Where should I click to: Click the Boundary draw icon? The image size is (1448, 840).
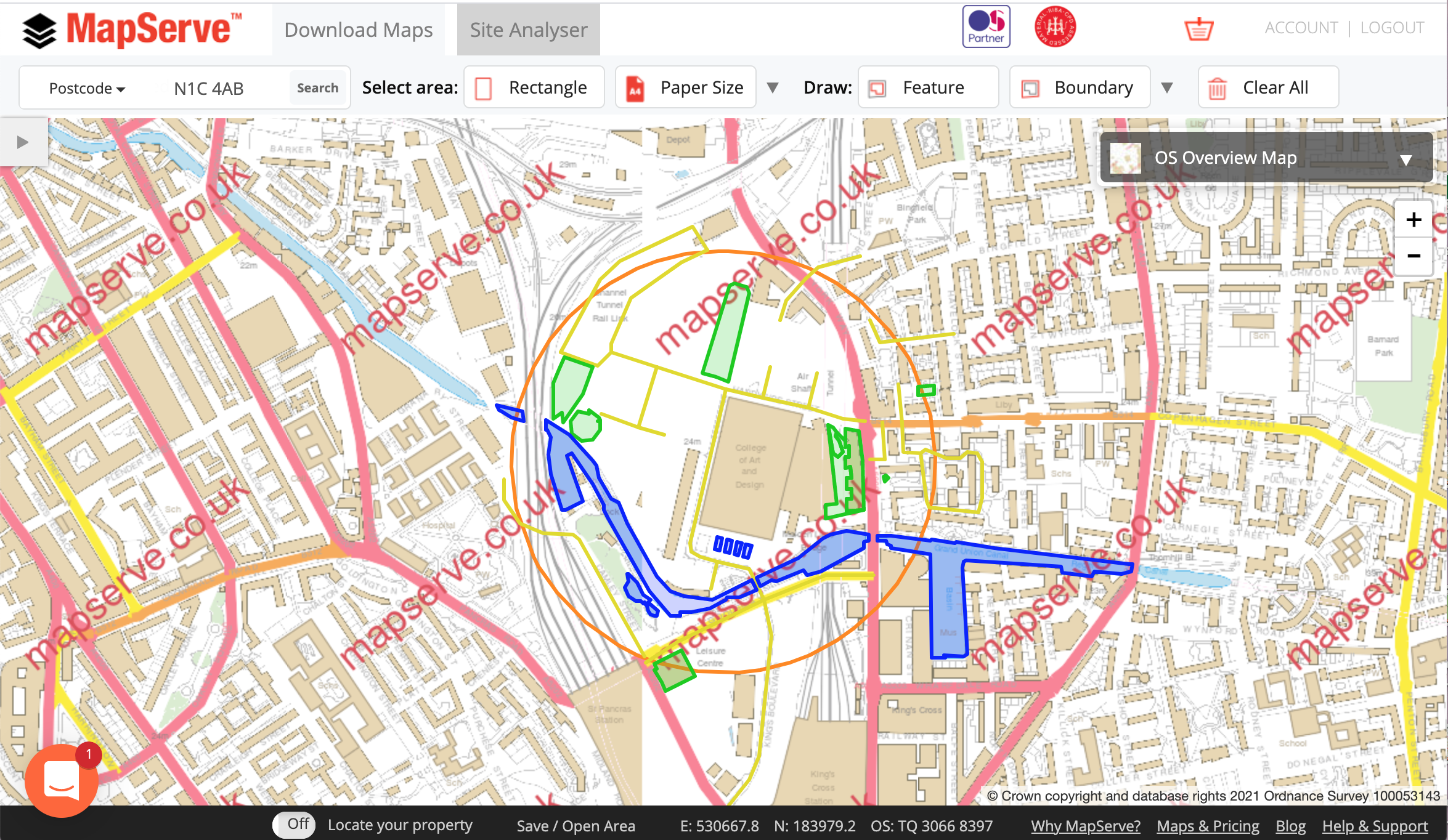click(1030, 89)
